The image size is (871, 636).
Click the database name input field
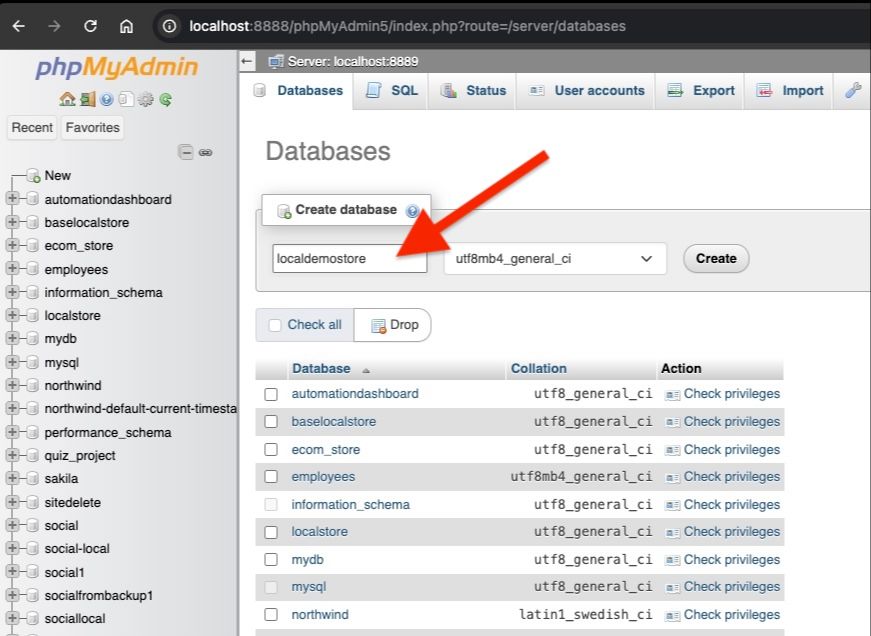(349, 258)
